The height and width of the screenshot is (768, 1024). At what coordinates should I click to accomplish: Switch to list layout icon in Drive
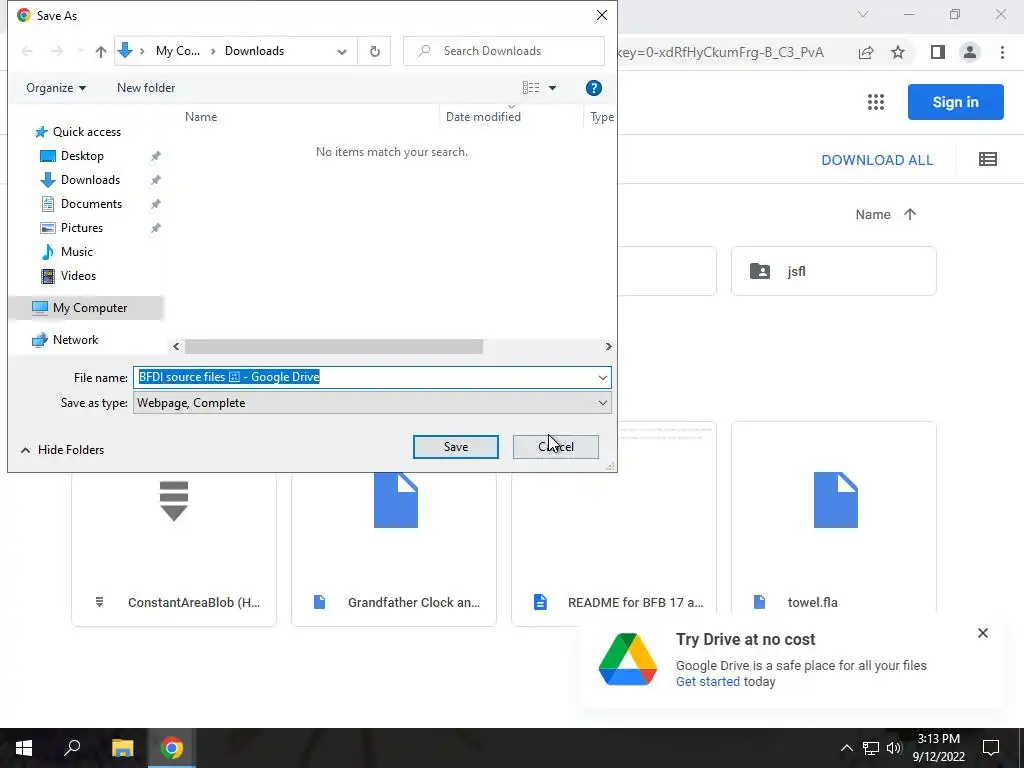987,159
